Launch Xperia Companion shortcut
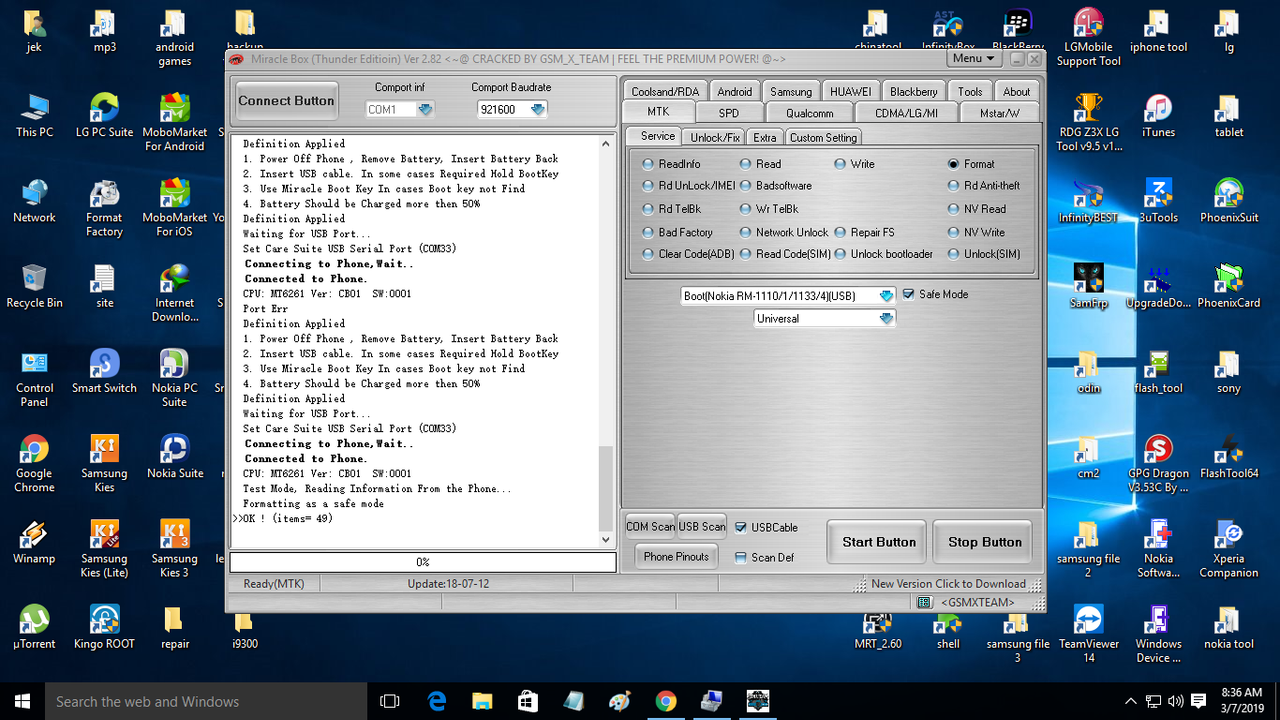The image size is (1280, 720). point(1229,550)
